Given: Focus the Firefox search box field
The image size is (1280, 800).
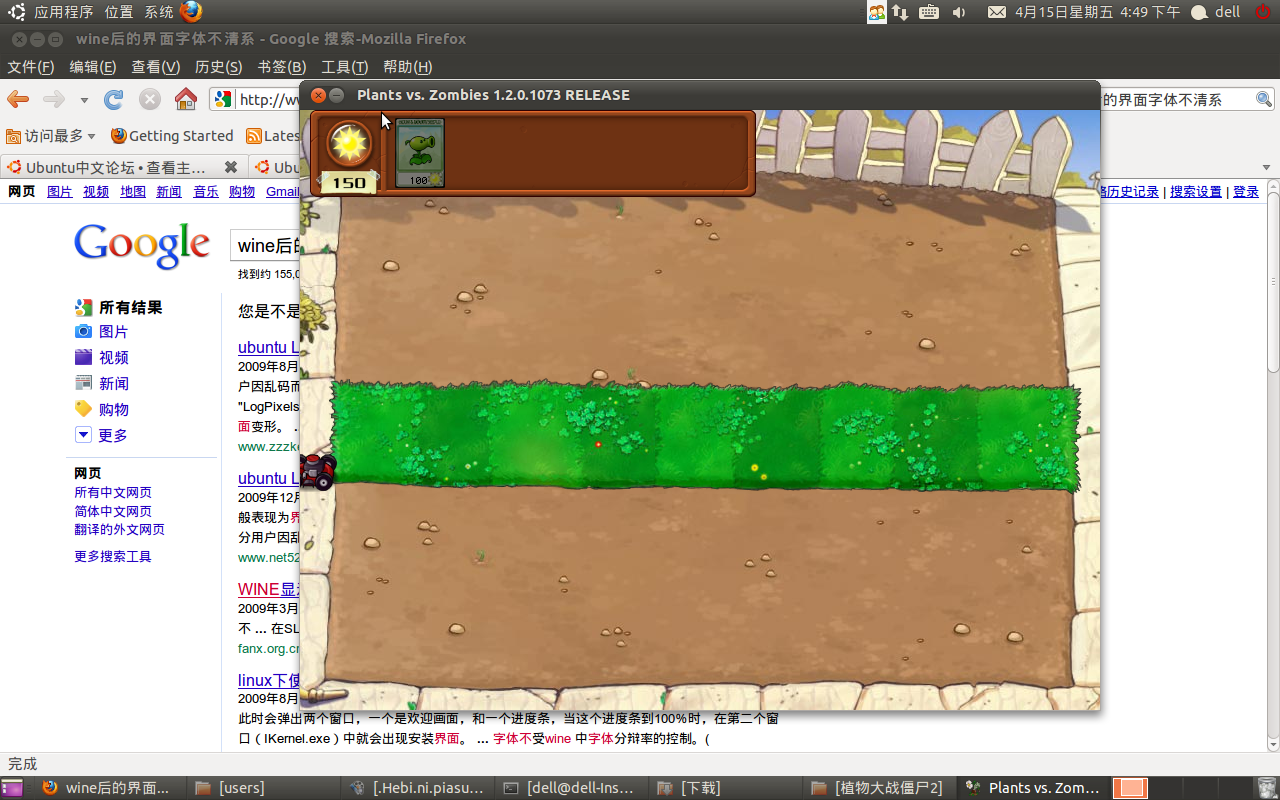Looking at the screenshot, I should coord(1176,100).
